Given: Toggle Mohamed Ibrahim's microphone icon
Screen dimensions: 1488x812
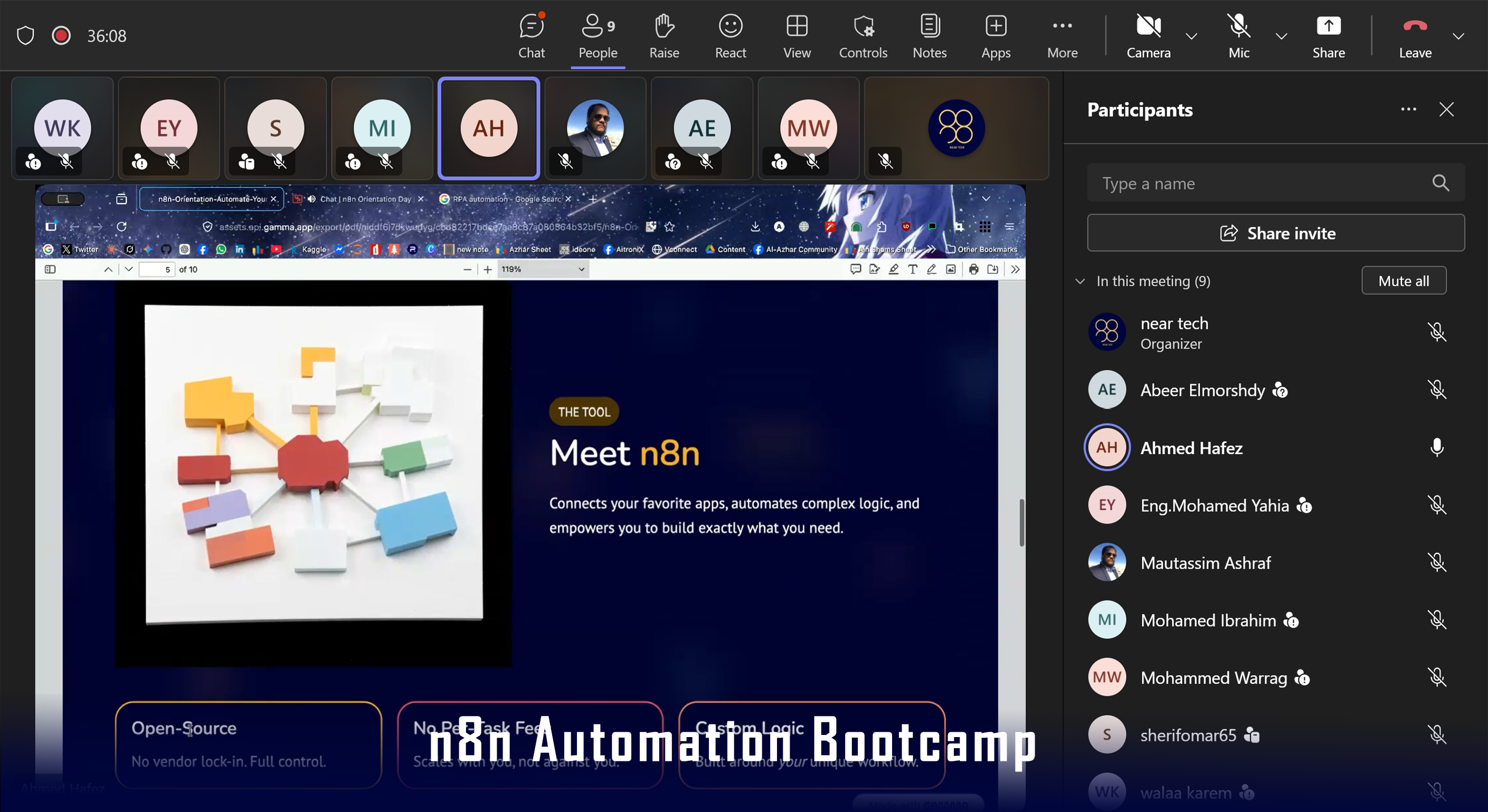Looking at the screenshot, I should (x=1437, y=619).
